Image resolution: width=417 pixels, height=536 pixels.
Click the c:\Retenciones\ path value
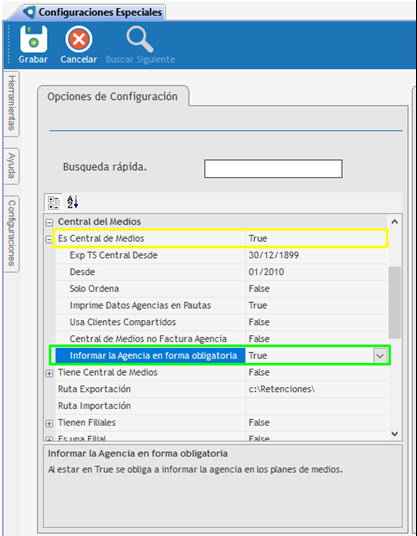[x=281, y=389]
